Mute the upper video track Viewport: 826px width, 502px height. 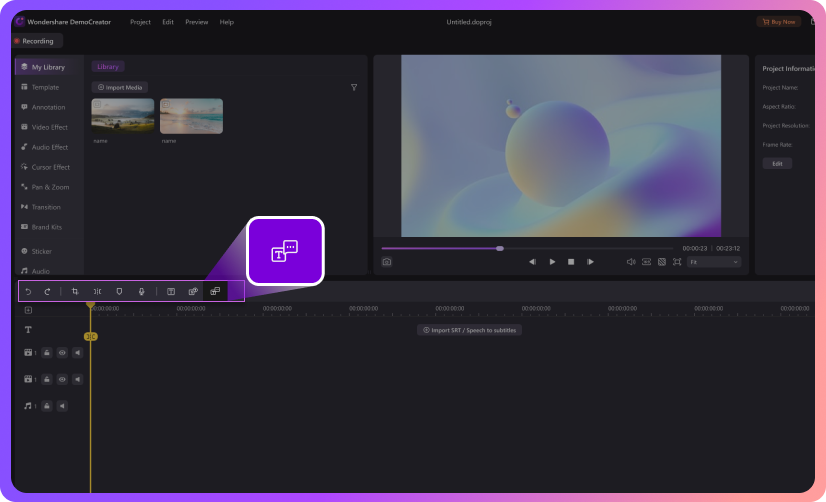coord(77,352)
